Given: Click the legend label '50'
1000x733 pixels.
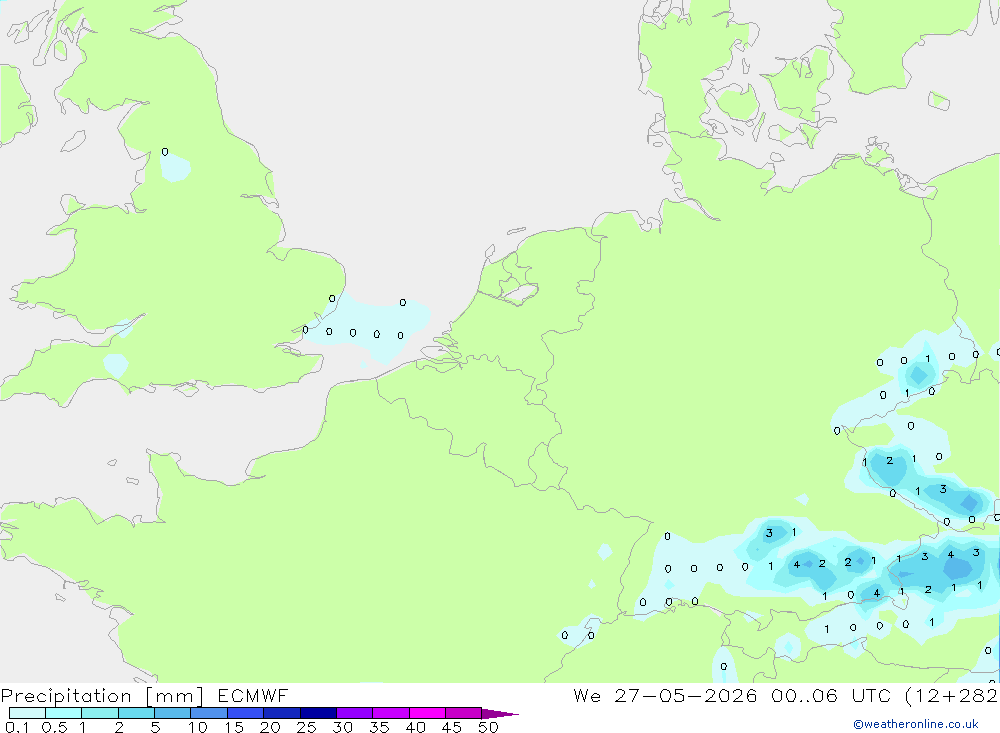Looking at the screenshot, I should [488, 727].
